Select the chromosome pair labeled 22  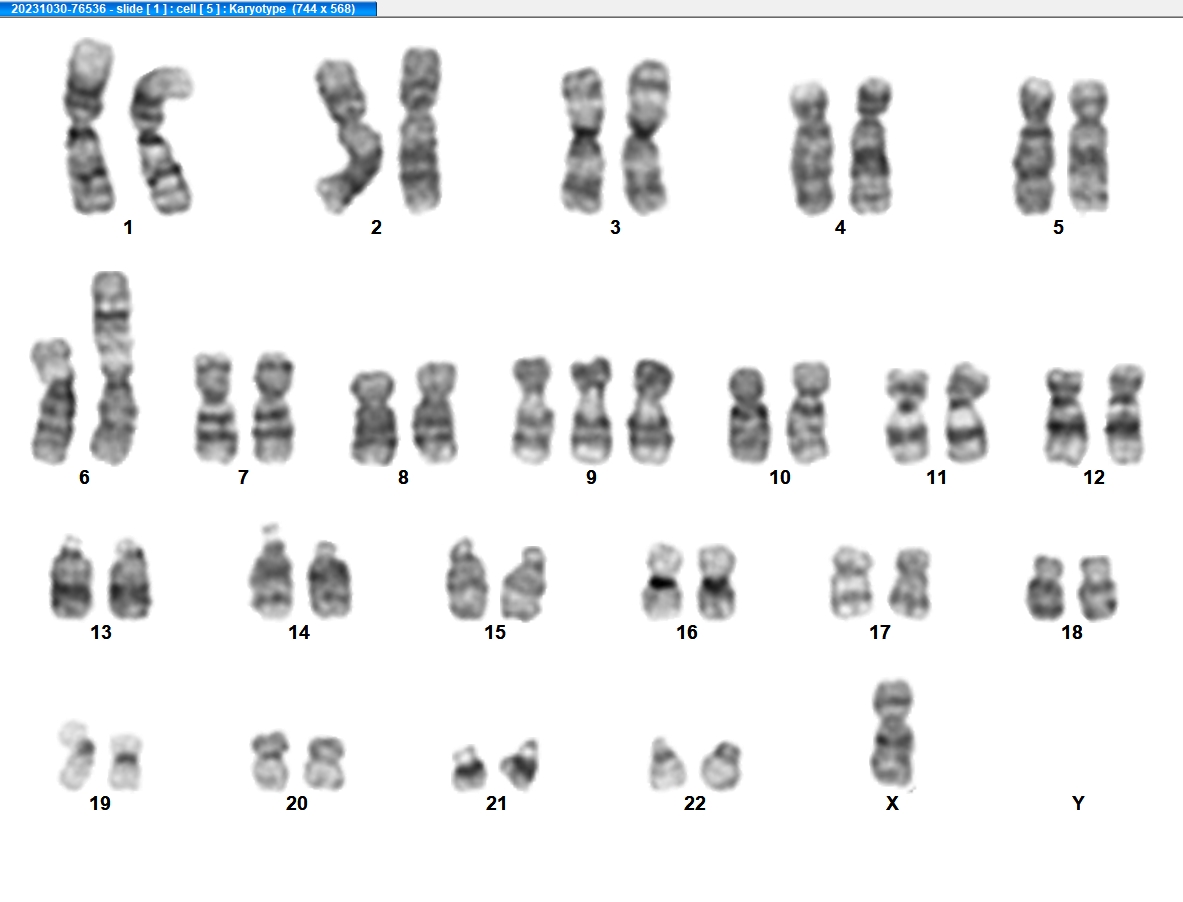pyautogui.click(x=696, y=765)
